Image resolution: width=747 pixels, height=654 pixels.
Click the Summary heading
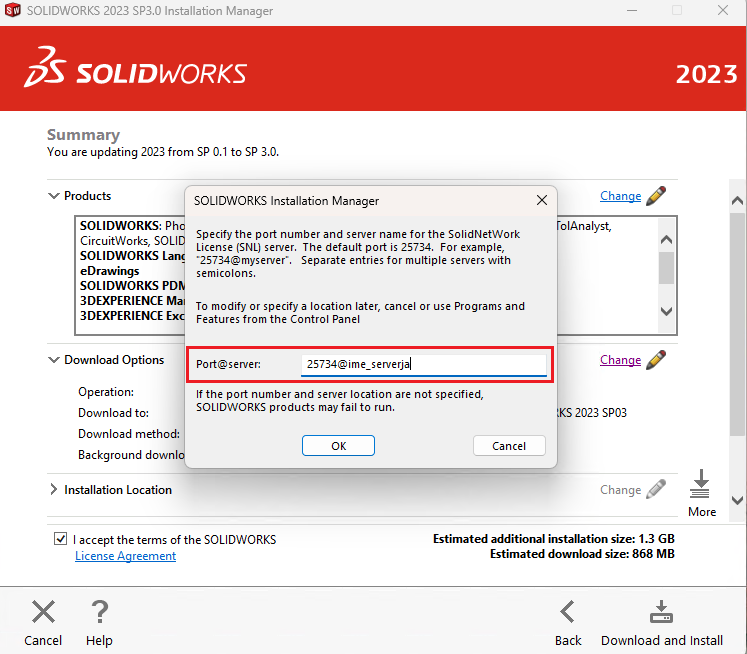[83, 135]
